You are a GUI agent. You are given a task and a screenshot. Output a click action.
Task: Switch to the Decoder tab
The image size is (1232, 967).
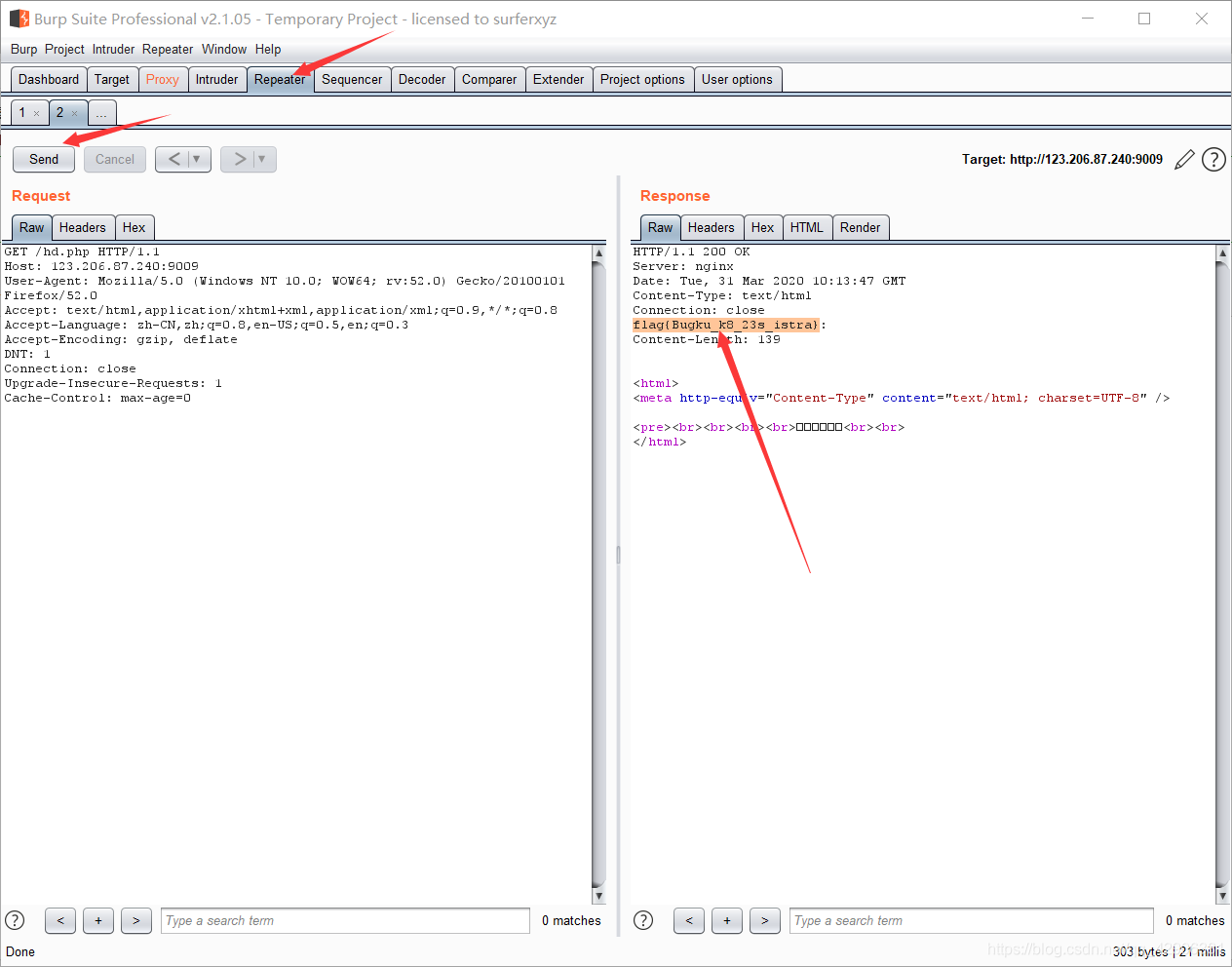[x=422, y=80]
